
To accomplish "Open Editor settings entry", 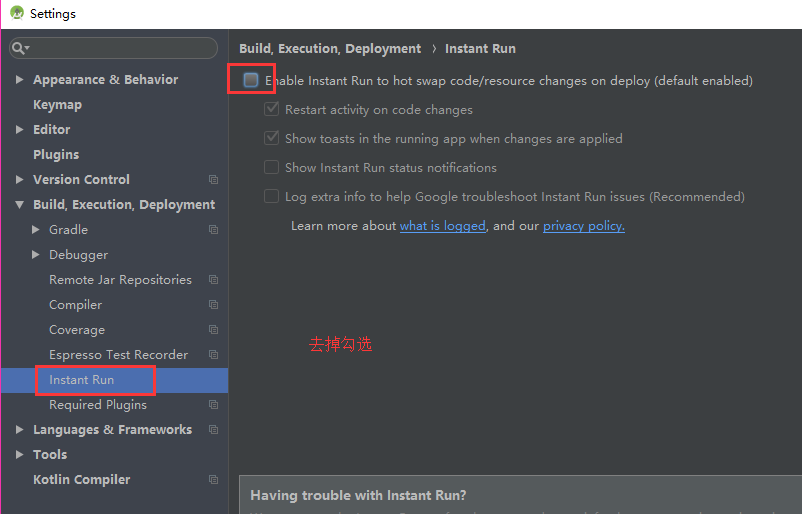I will tap(52, 129).
